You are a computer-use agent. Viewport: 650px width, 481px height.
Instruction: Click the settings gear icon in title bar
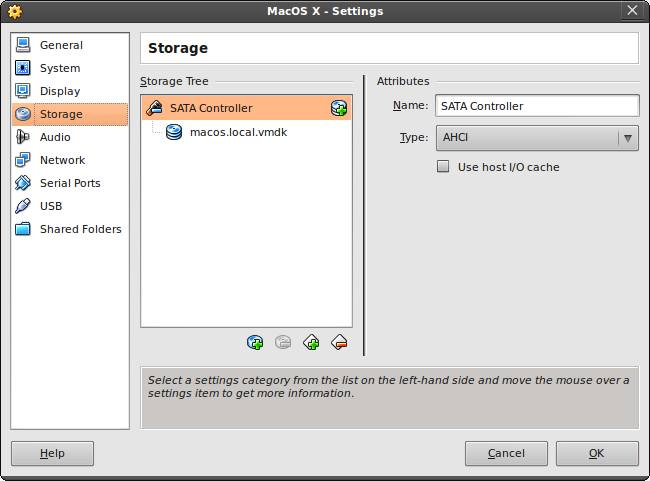(x=15, y=11)
